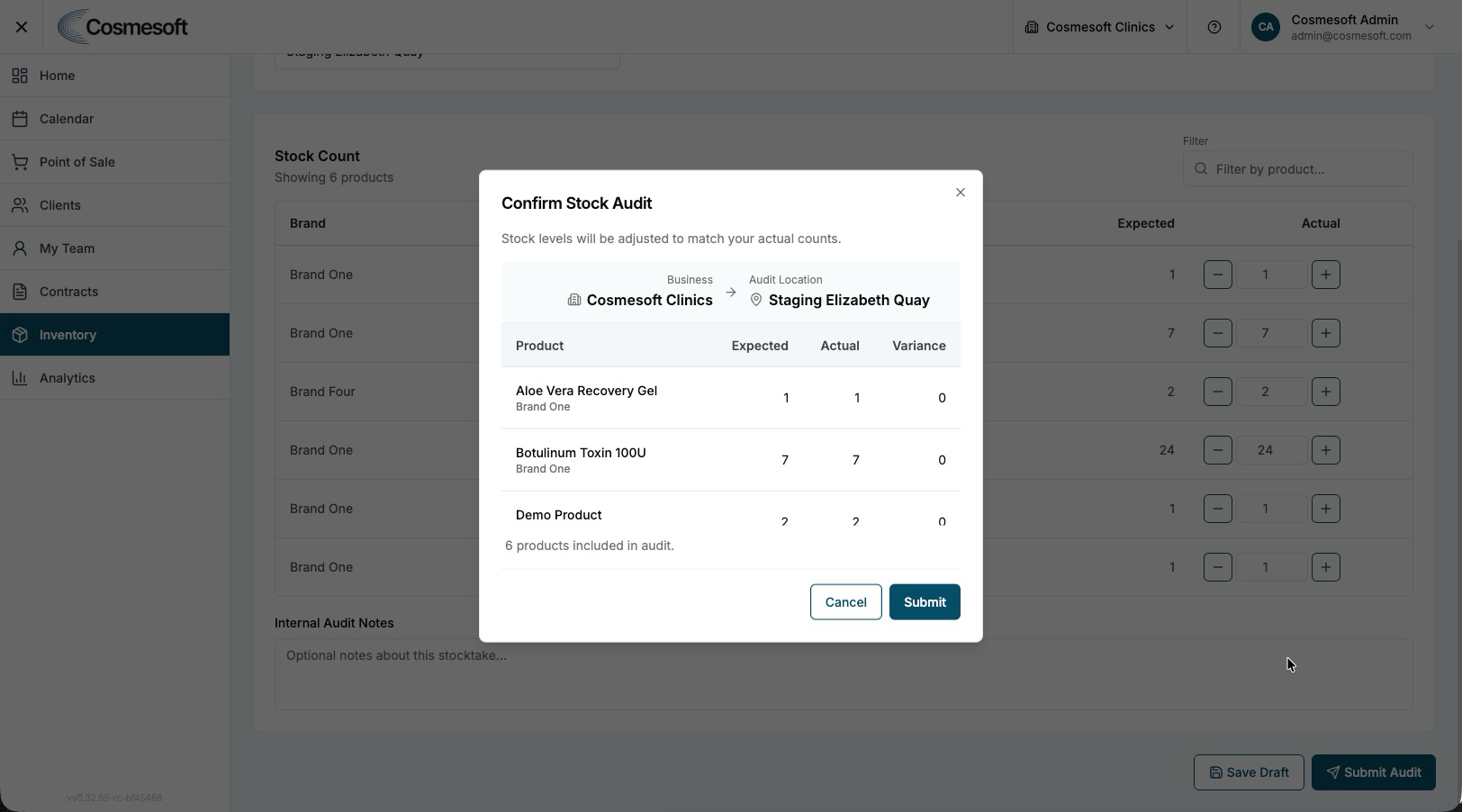
Task: Open Calendar from the sidebar
Action: [x=115, y=119]
